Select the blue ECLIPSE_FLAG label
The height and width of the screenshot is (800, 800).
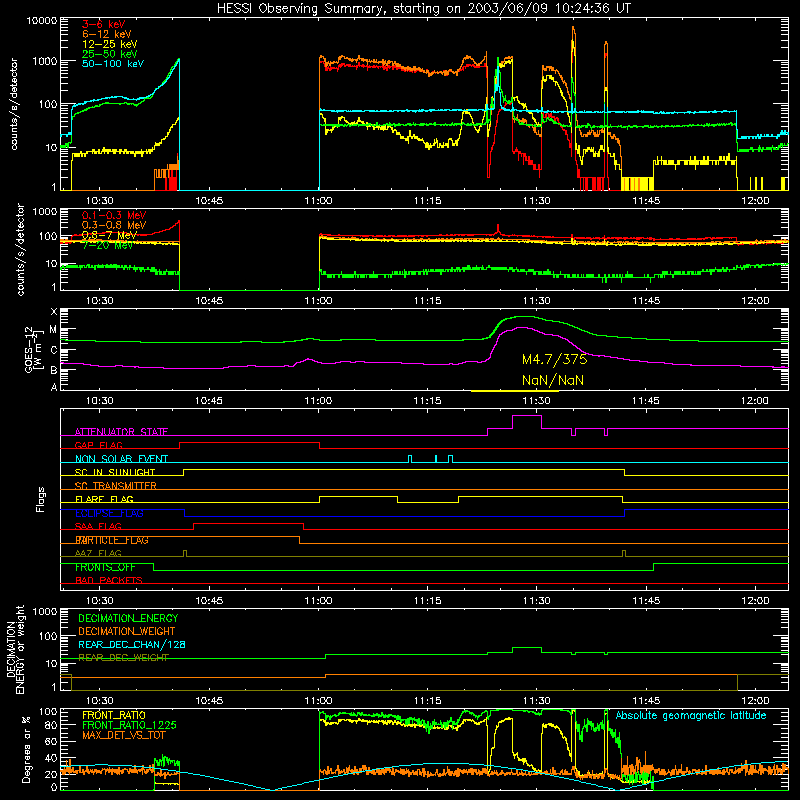point(109,513)
